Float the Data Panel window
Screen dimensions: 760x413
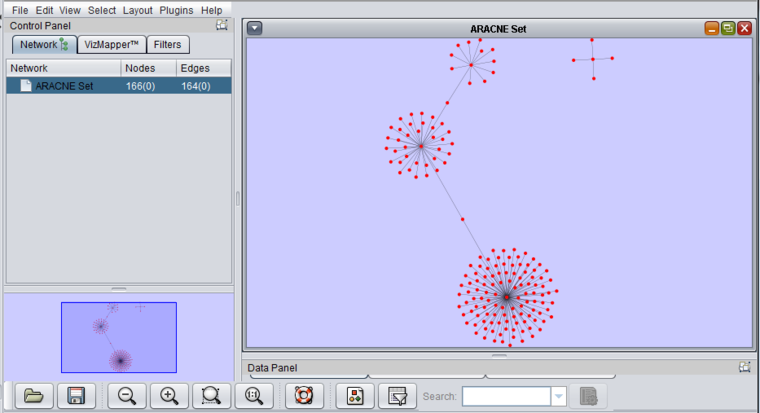[x=744, y=368]
